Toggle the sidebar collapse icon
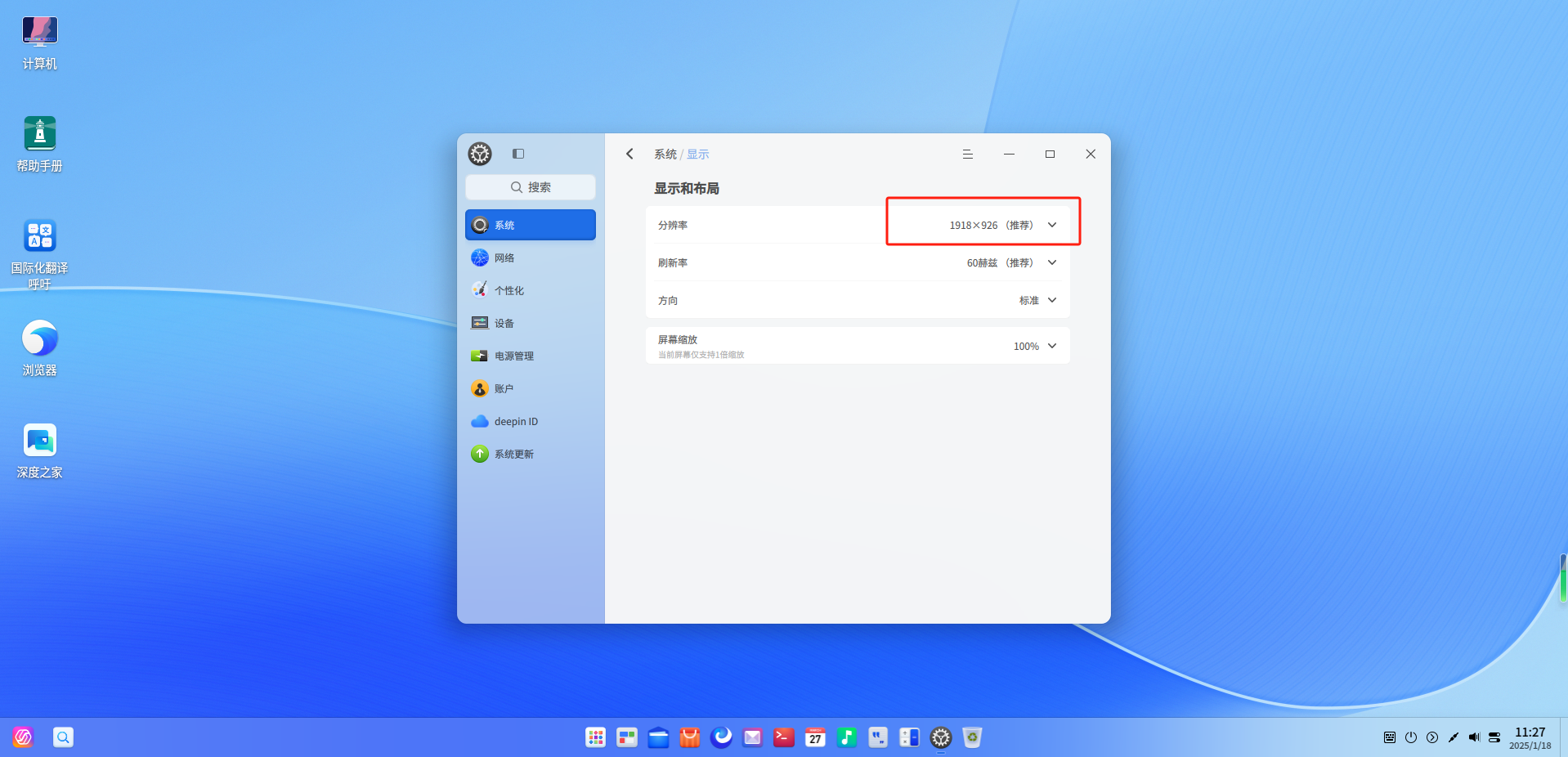 click(x=518, y=154)
